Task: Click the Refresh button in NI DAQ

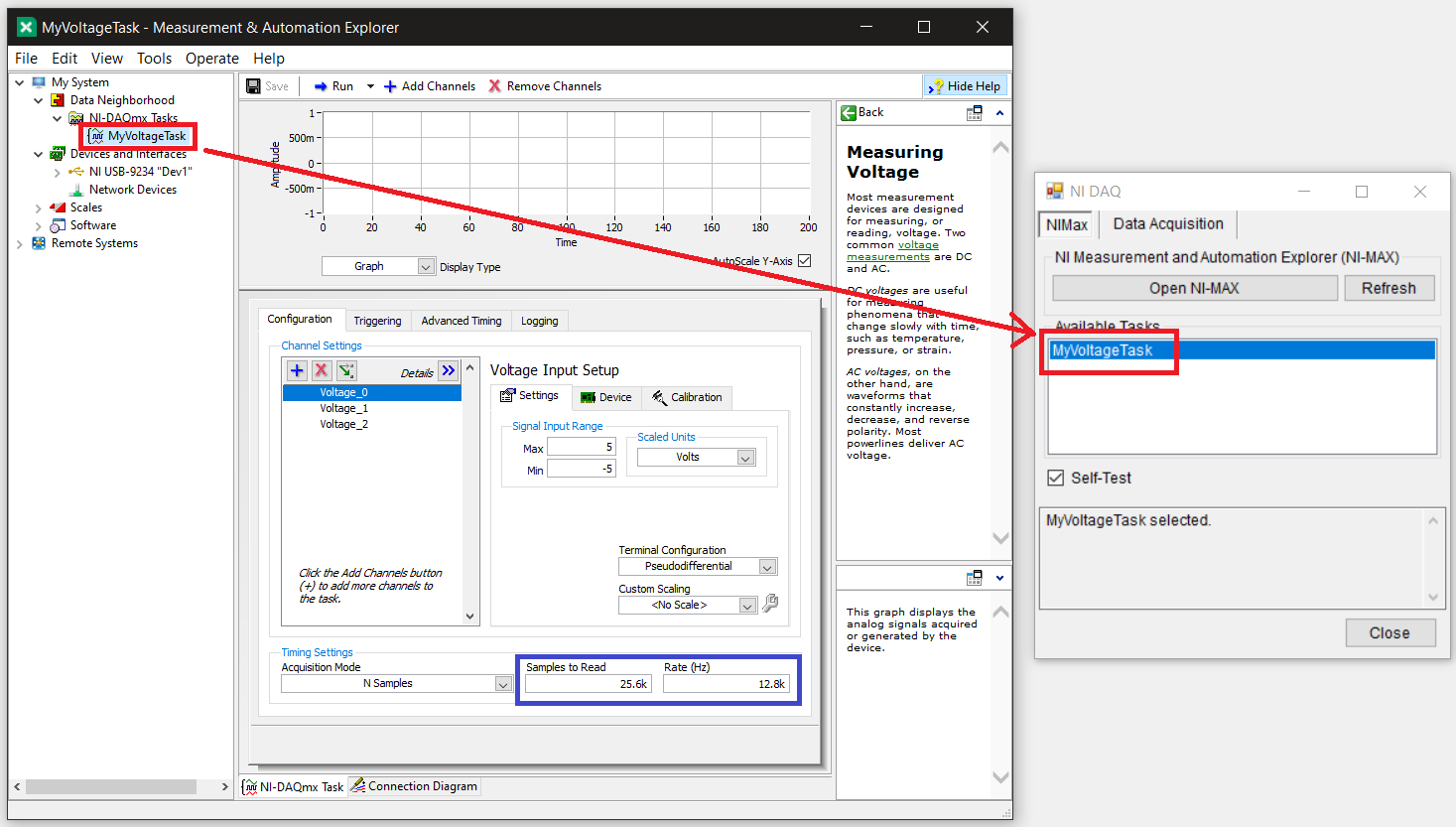Action: point(1389,288)
